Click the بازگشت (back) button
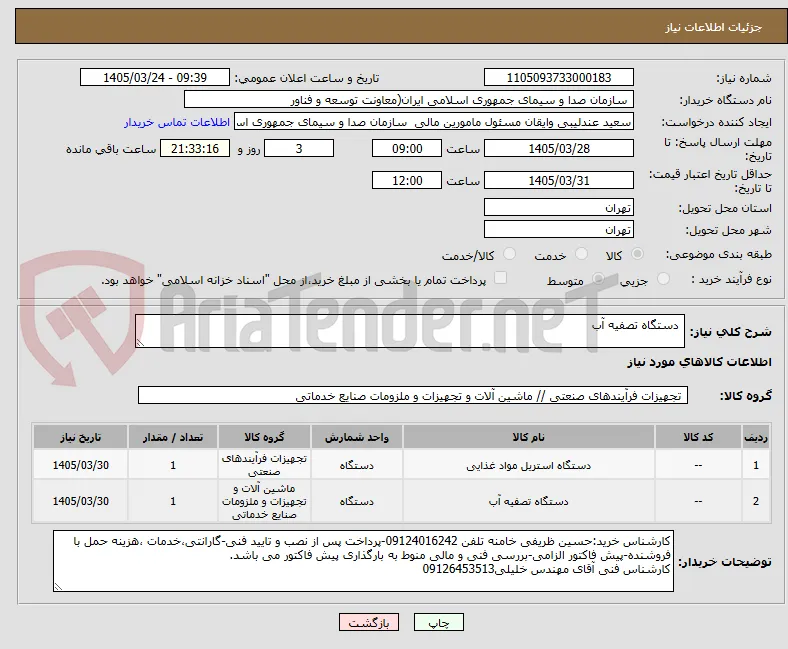Screen dimensions: 788x649 (369, 622)
